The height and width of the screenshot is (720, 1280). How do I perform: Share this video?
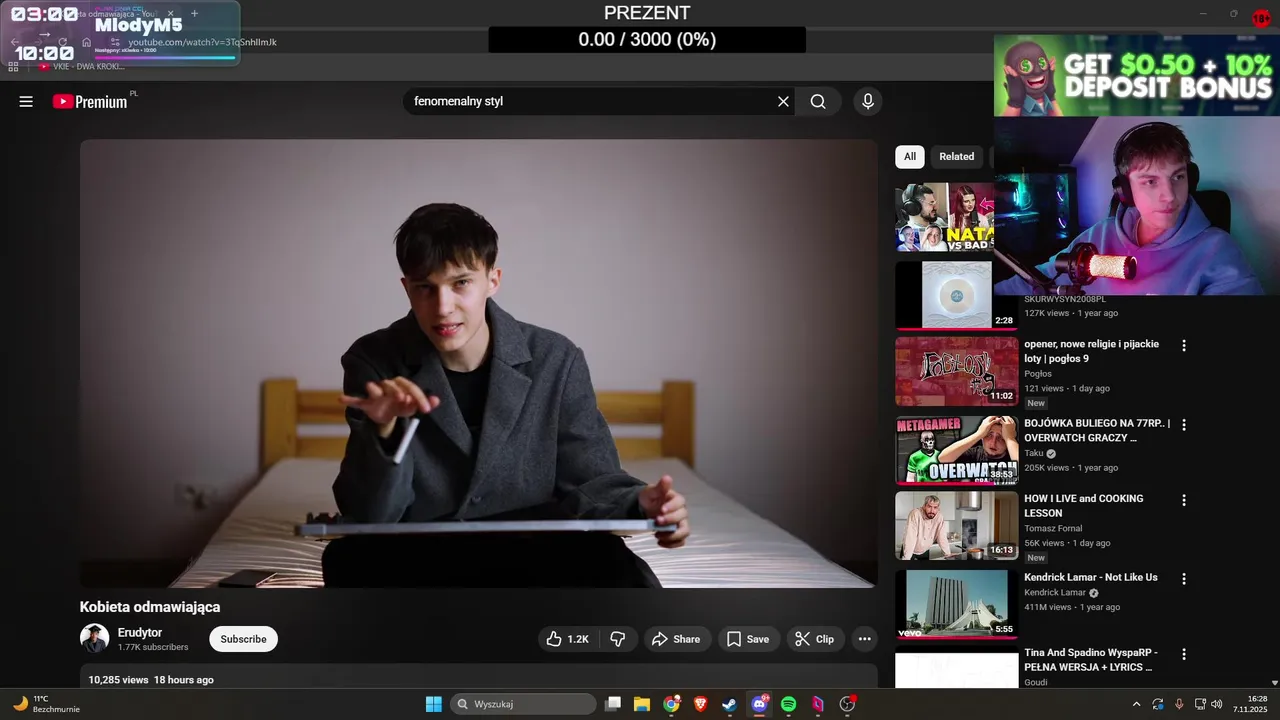677,639
